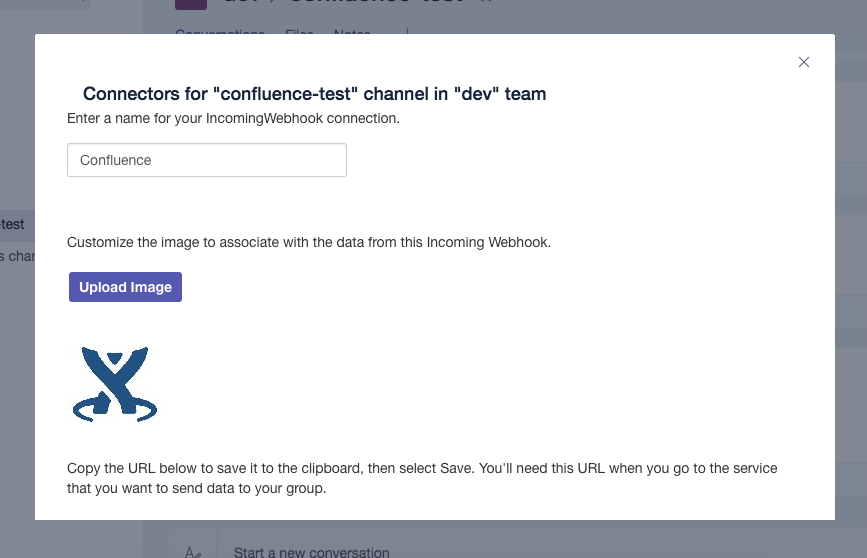Viewport: 867px width, 558px height.
Task: Click the Upload Image button
Action: click(126, 287)
